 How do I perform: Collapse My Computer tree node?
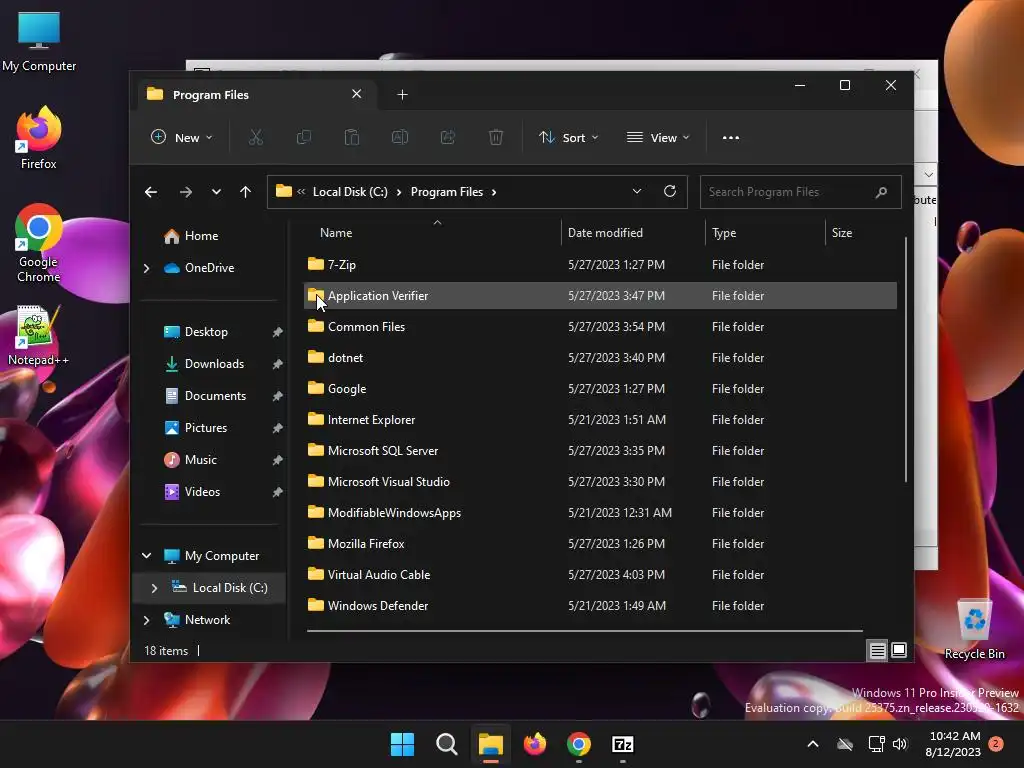point(146,556)
